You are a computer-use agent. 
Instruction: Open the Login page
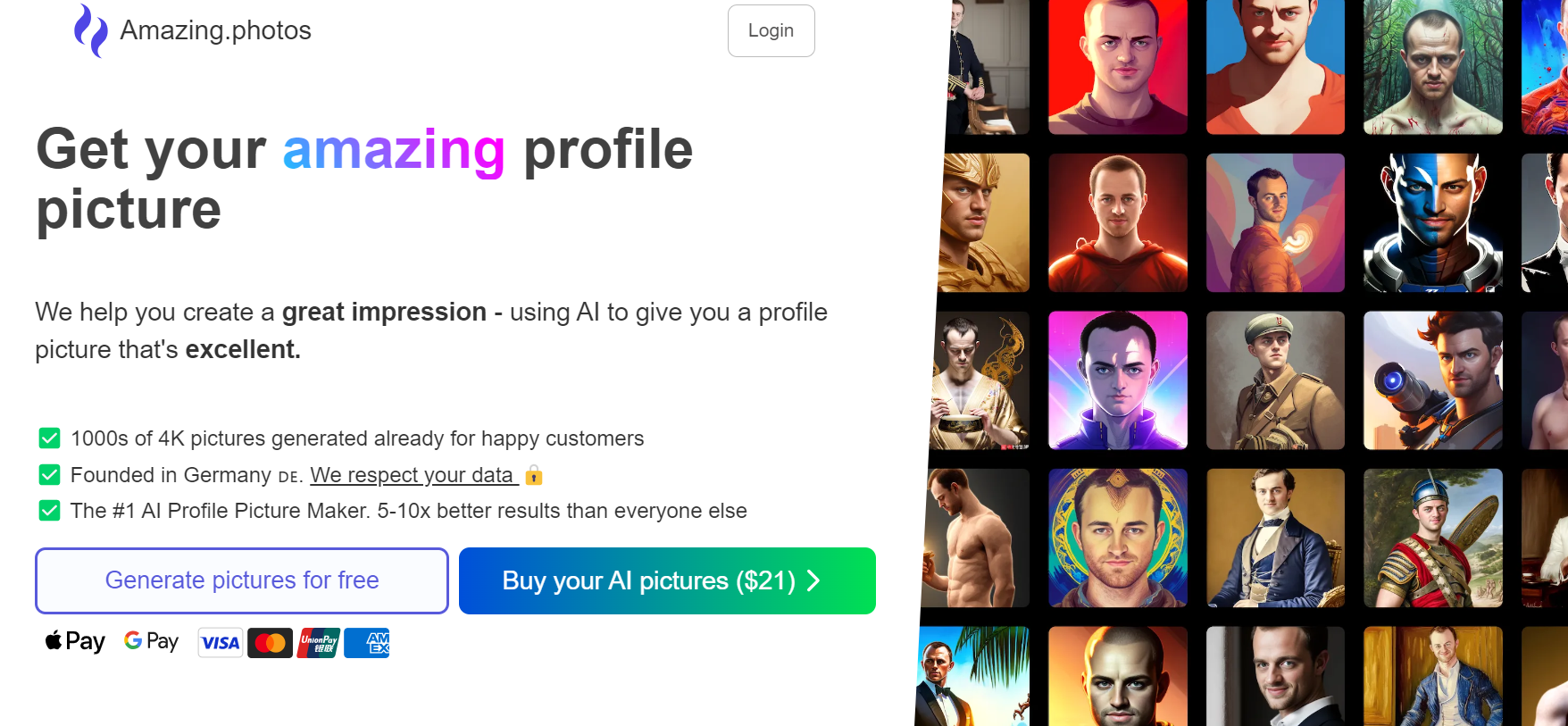(770, 30)
